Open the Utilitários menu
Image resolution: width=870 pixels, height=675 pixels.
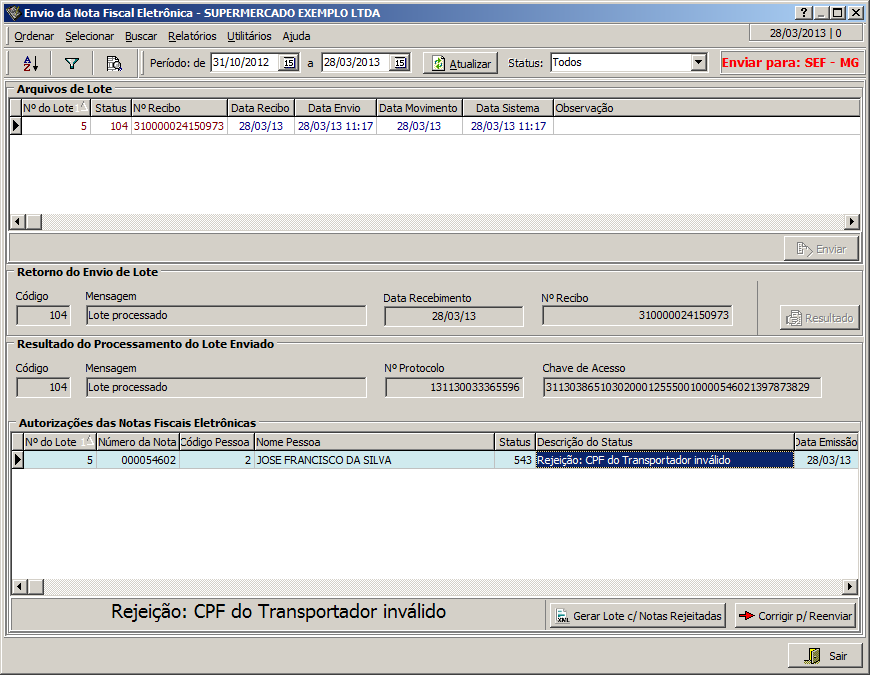click(249, 36)
